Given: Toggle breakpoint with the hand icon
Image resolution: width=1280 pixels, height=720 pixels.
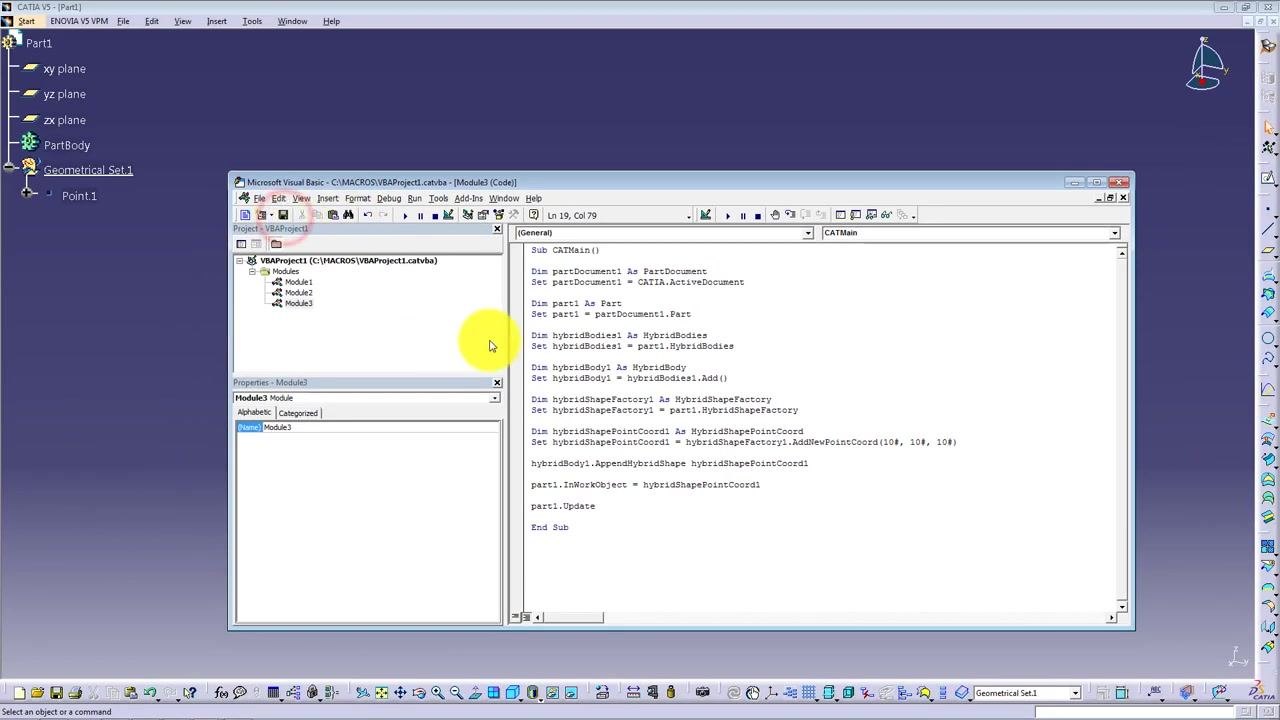Looking at the screenshot, I should (x=774, y=215).
